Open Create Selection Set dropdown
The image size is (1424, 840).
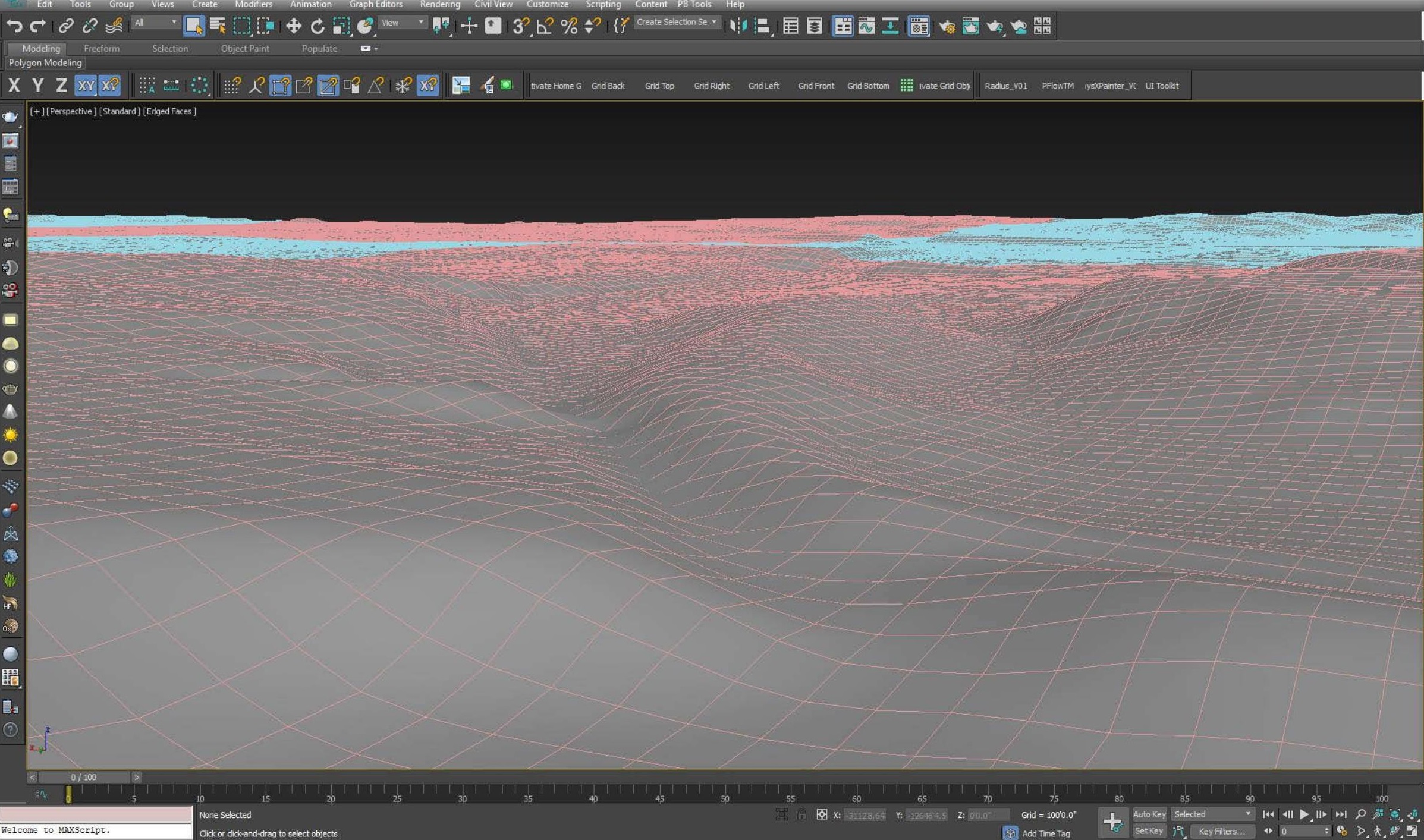click(x=677, y=22)
